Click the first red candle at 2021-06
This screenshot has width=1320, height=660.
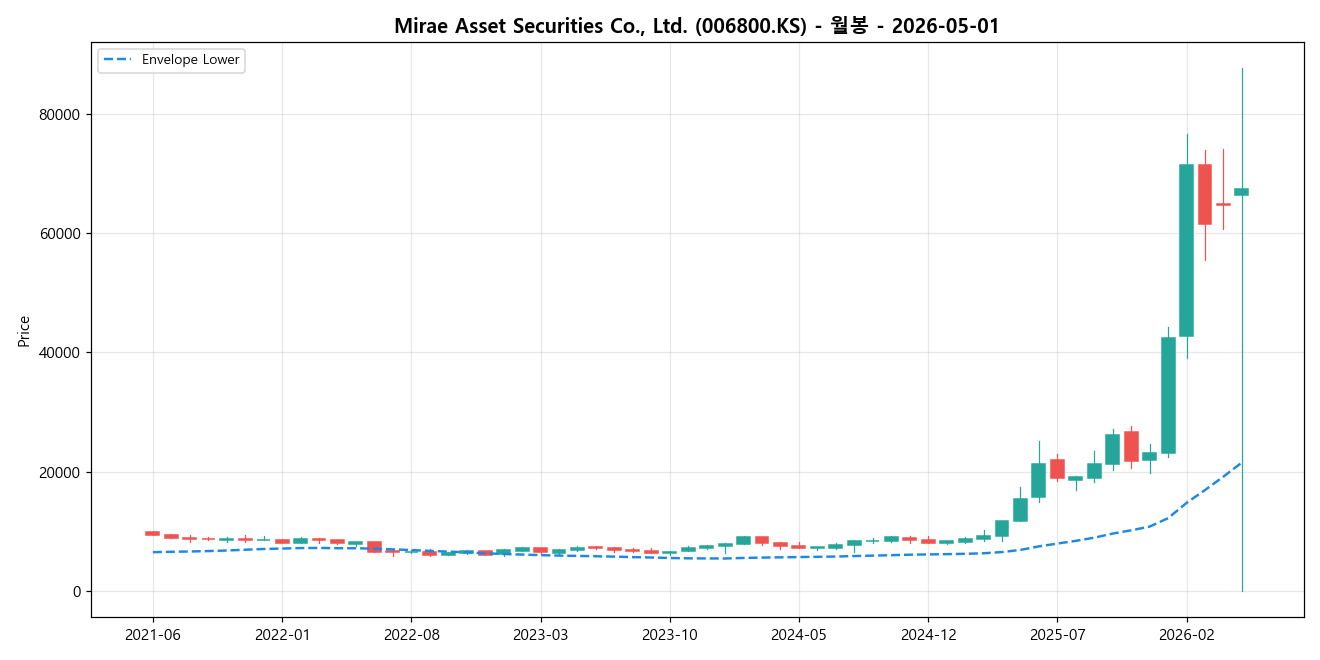[152, 533]
